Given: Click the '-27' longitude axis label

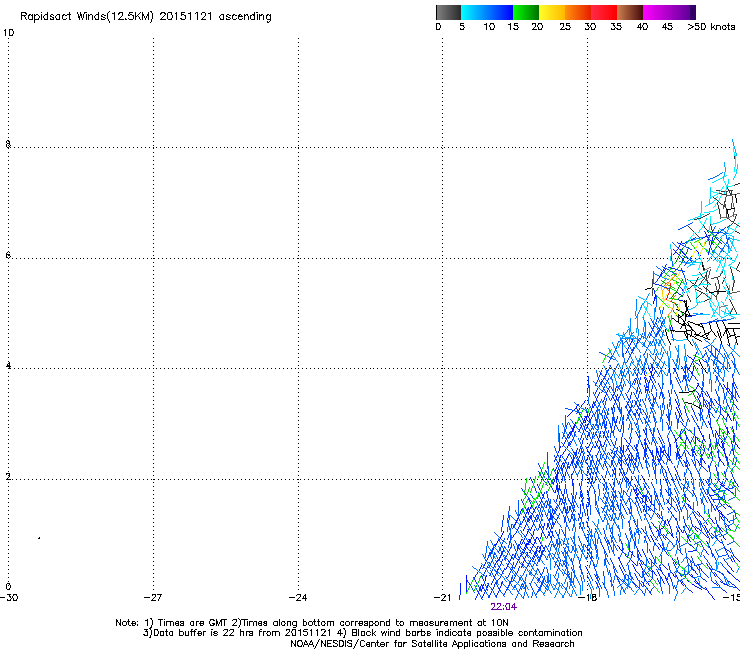Looking at the screenshot, I should 153,597.
